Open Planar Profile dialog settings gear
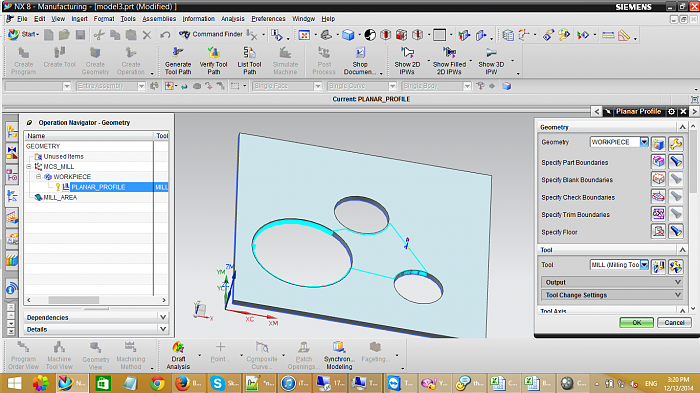 (x=671, y=112)
